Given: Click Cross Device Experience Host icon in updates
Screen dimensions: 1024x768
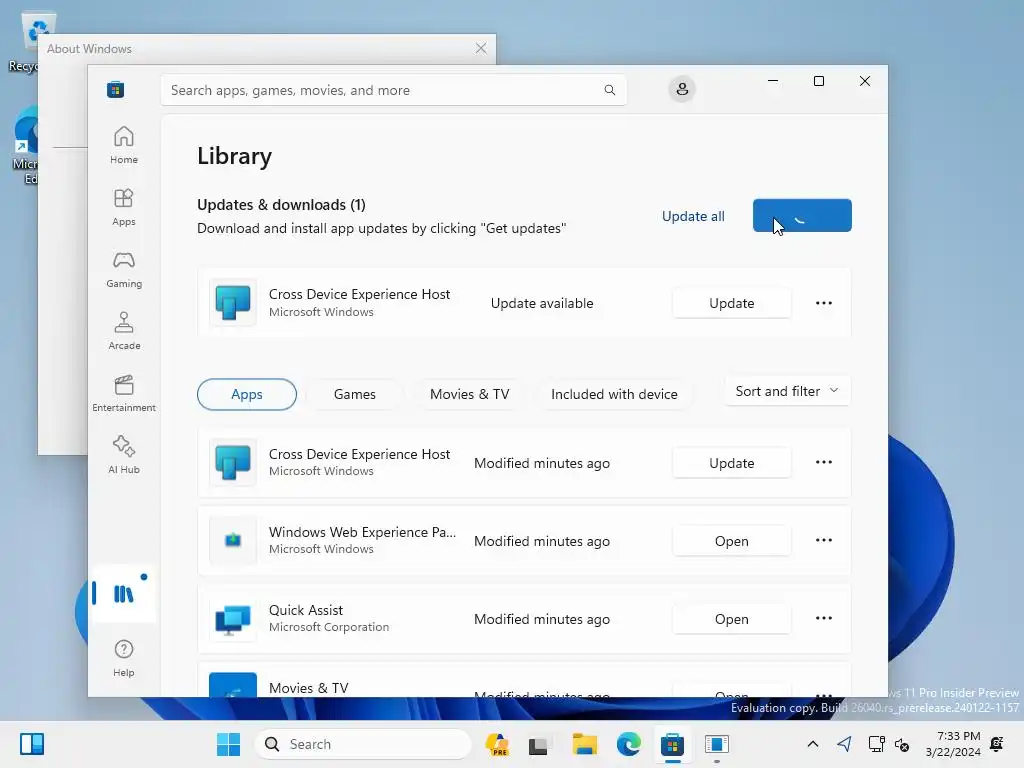Looking at the screenshot, I should (232, 302).
